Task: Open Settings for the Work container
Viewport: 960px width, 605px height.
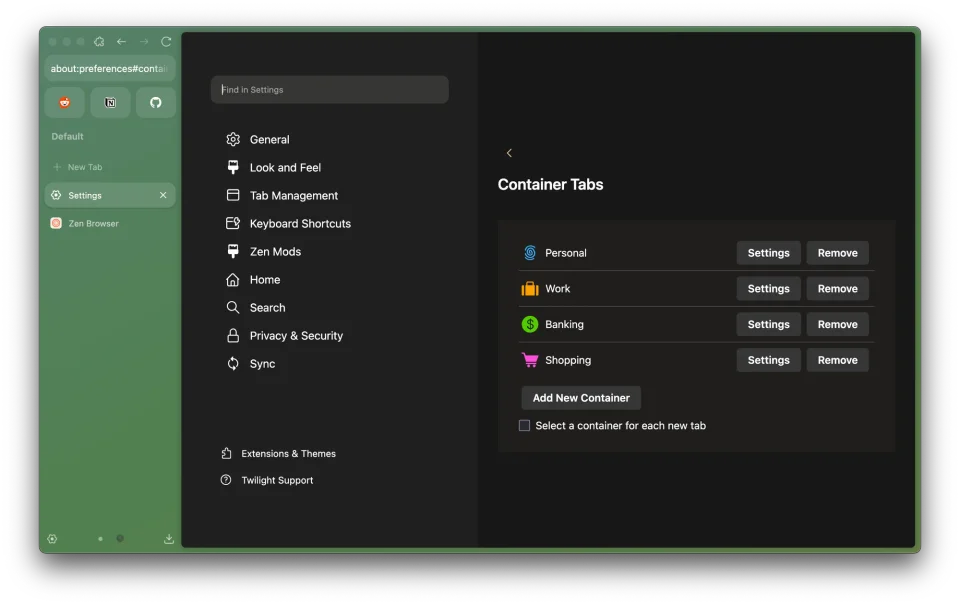Action: (768, 288)
